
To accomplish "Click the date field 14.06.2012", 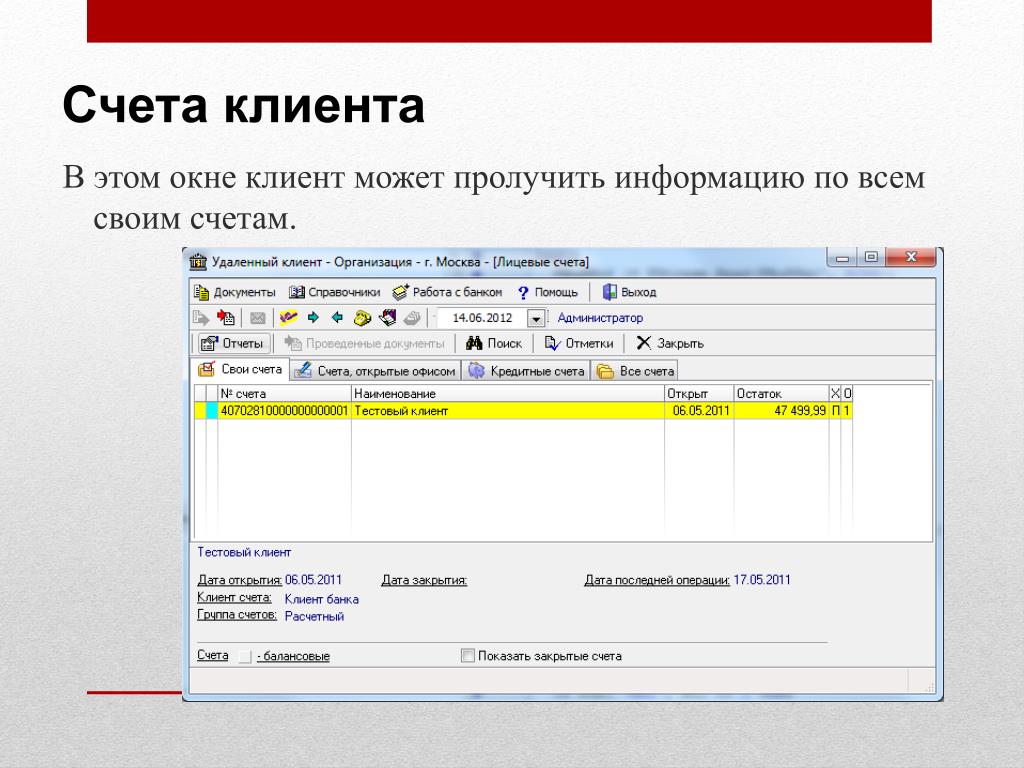I will point(482,318).
